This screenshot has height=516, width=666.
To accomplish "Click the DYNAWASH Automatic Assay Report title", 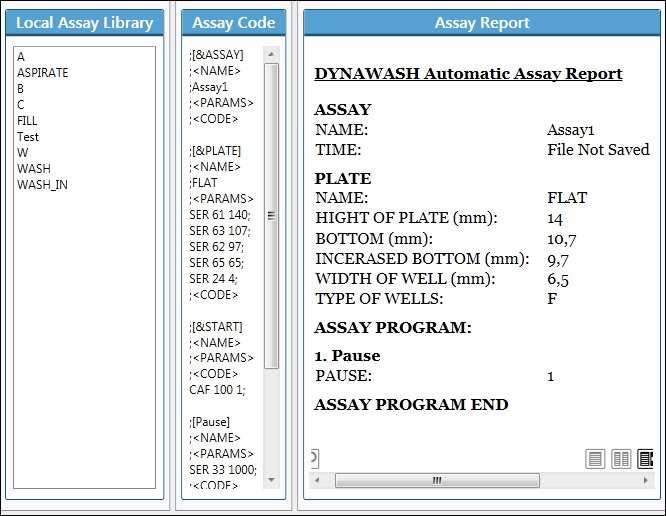I will [468, 74].
